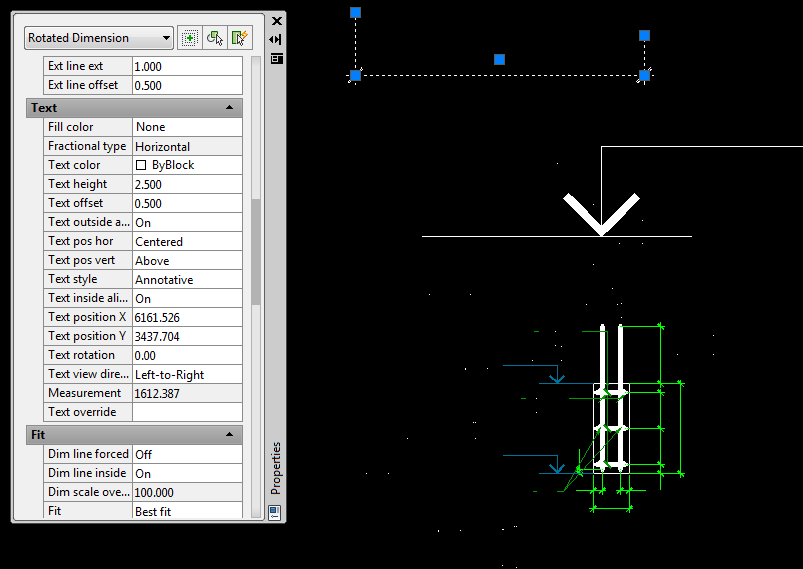This screenshot has height=569, width=803.
Task: Edit the Ext line offset value
Action: pos(187,85)
